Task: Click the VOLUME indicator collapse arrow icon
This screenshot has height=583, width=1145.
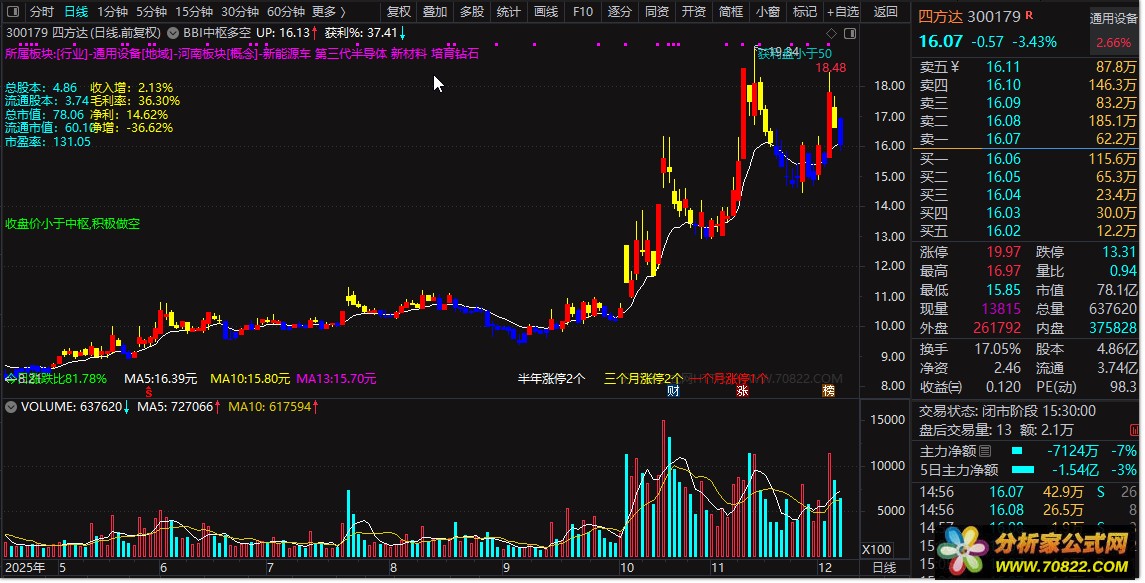Action: (10, 407)
